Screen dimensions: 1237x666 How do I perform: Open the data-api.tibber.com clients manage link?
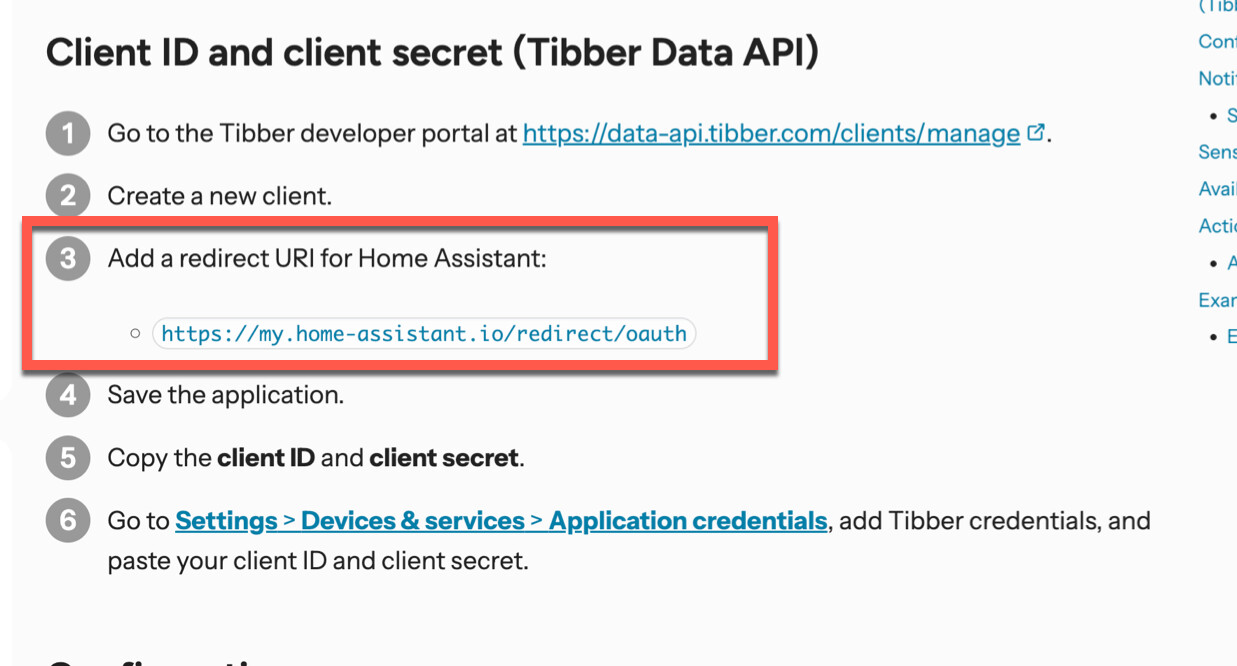click(x=770, y=133)
